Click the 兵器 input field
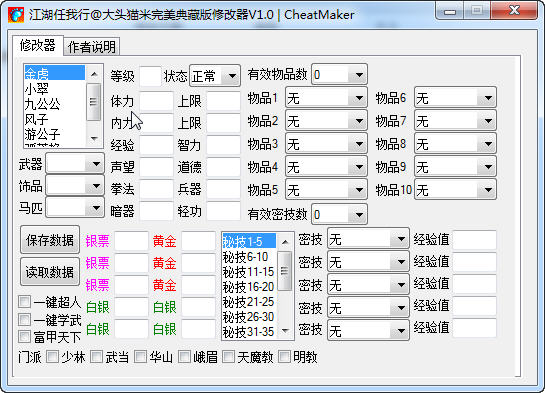The image size is (545, 393). click(x=223, y=189)
